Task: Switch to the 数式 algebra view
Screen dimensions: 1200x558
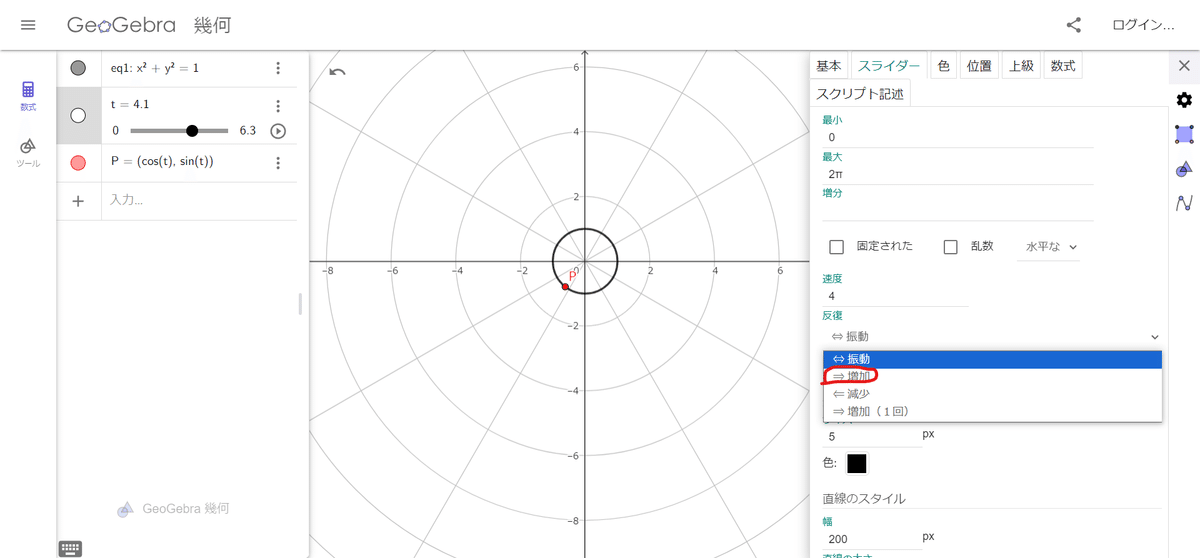Action: tap(28, 96)
